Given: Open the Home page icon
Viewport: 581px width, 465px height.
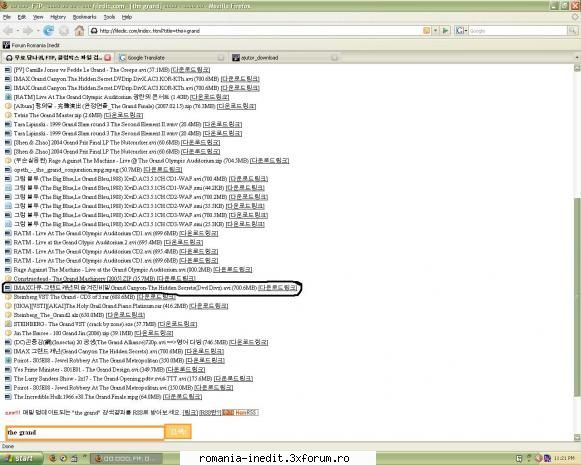Looking at the screenshot, I should [x=79, y=31].
